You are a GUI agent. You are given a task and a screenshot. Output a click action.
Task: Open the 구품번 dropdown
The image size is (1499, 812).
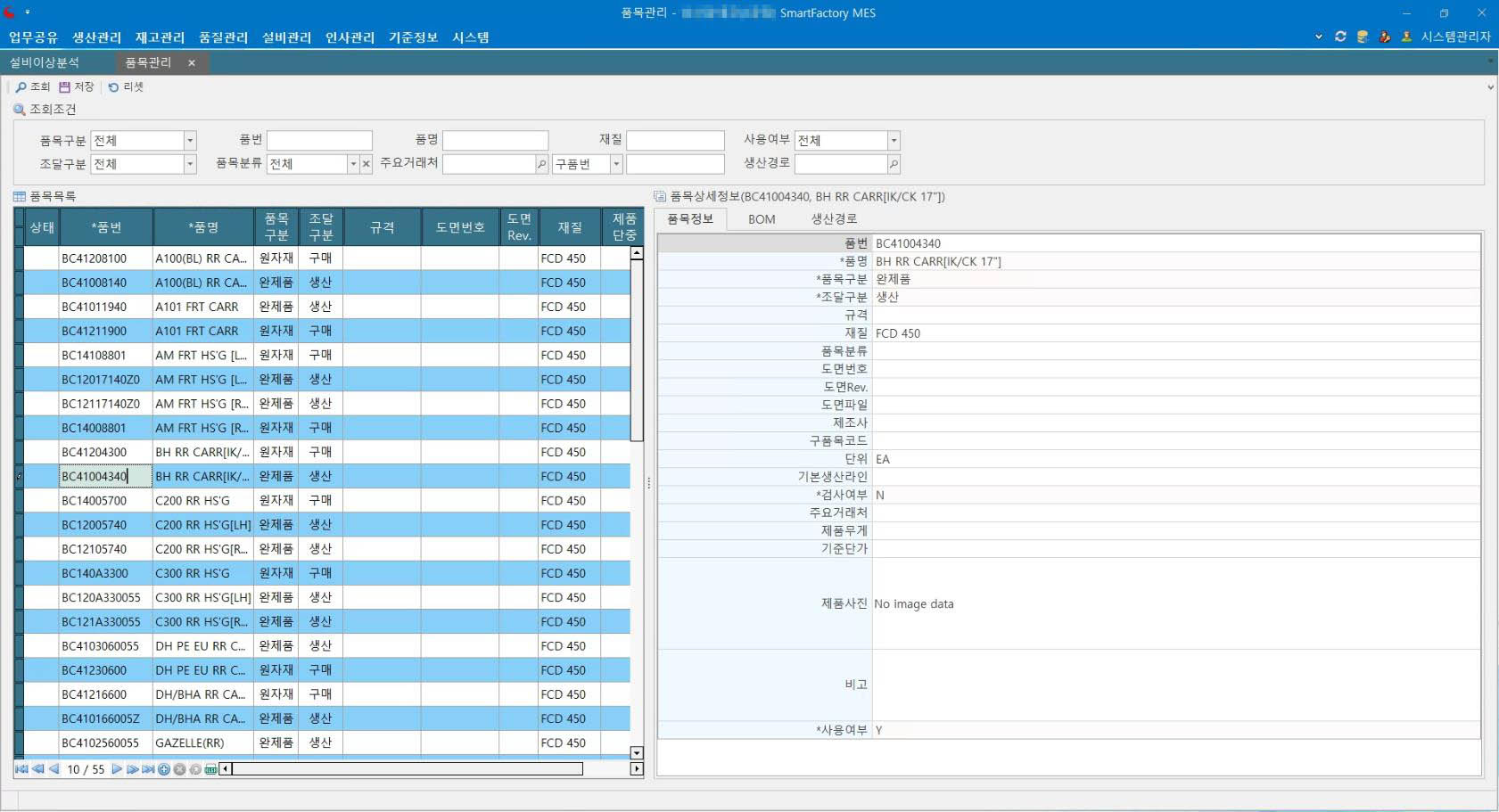(616, 164)
